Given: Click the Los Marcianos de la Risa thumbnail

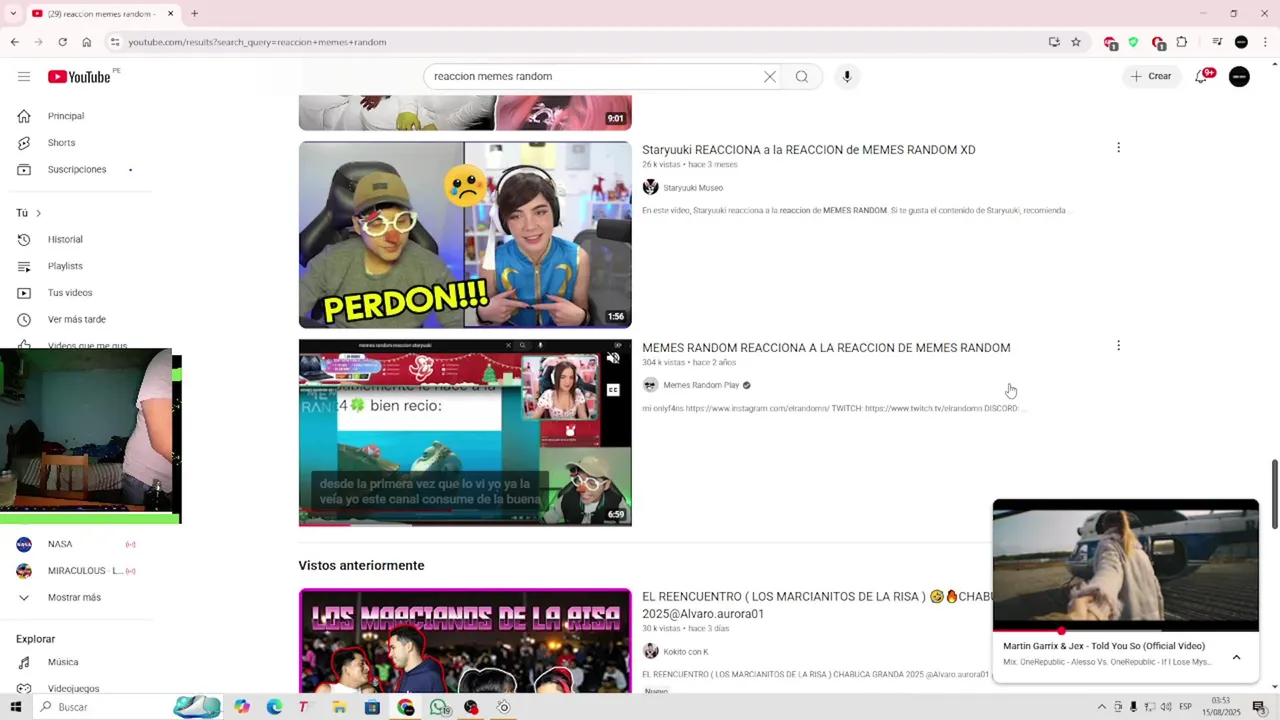Looking at the screenshot, I should pos(465,641).
